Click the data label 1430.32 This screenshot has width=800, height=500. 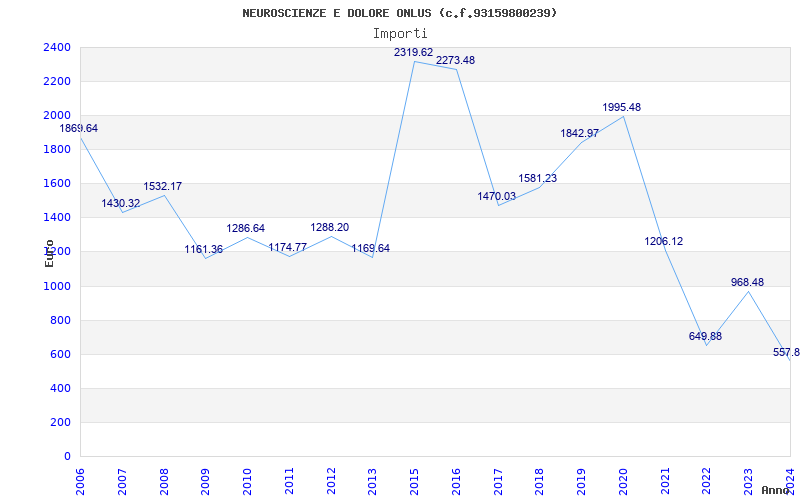pyautogui.click(x=120, y=204)
